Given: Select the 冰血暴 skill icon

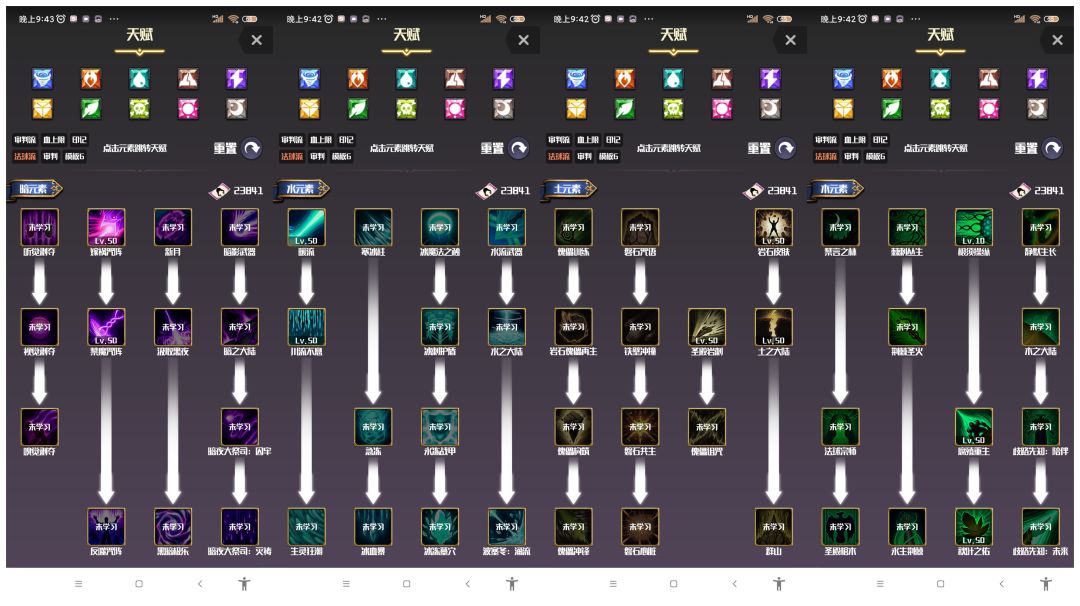Looking at the screenshot, I should [373, 527].
